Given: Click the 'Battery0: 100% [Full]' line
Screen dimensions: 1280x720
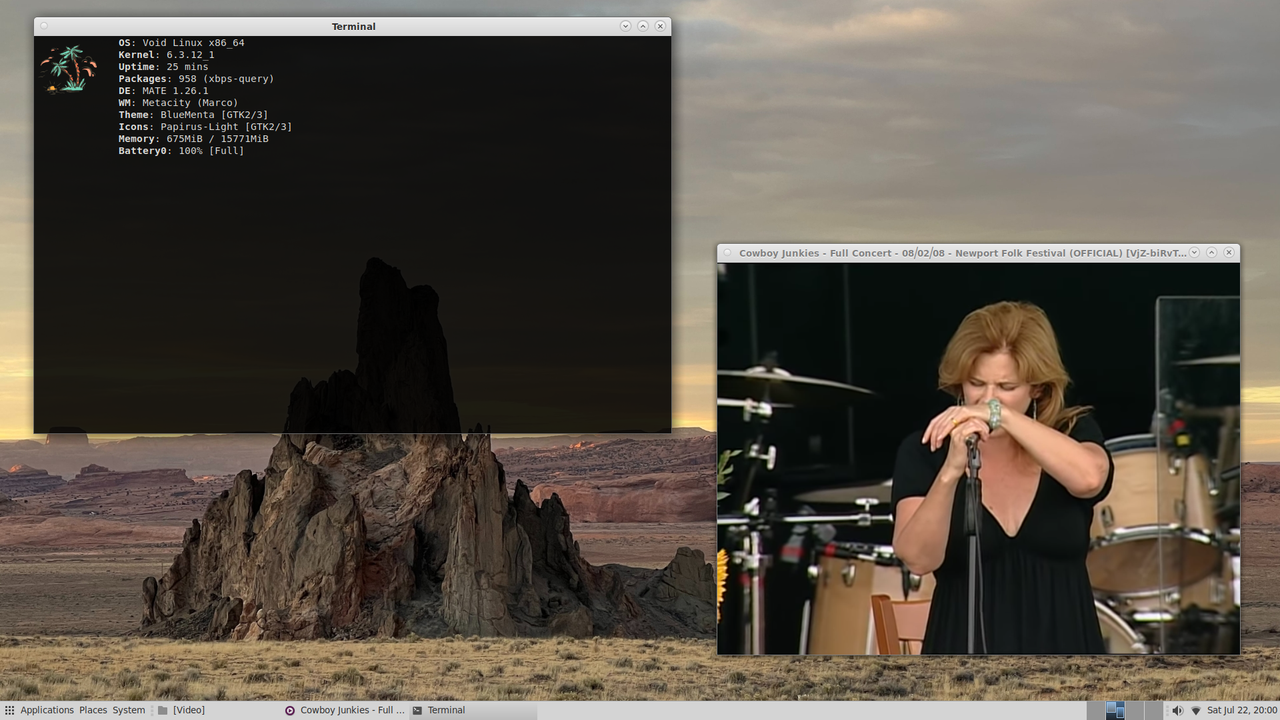Looking at the screenshot, I should tap(181, 151).
